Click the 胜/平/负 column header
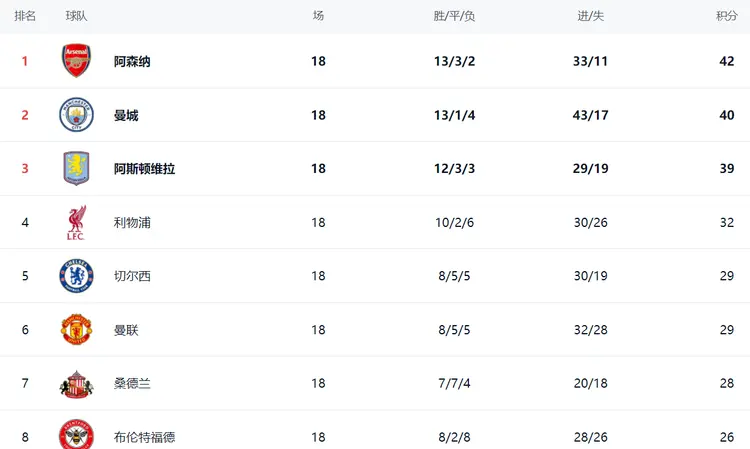Viewport: 750px width, 449px height. point(454,16)
